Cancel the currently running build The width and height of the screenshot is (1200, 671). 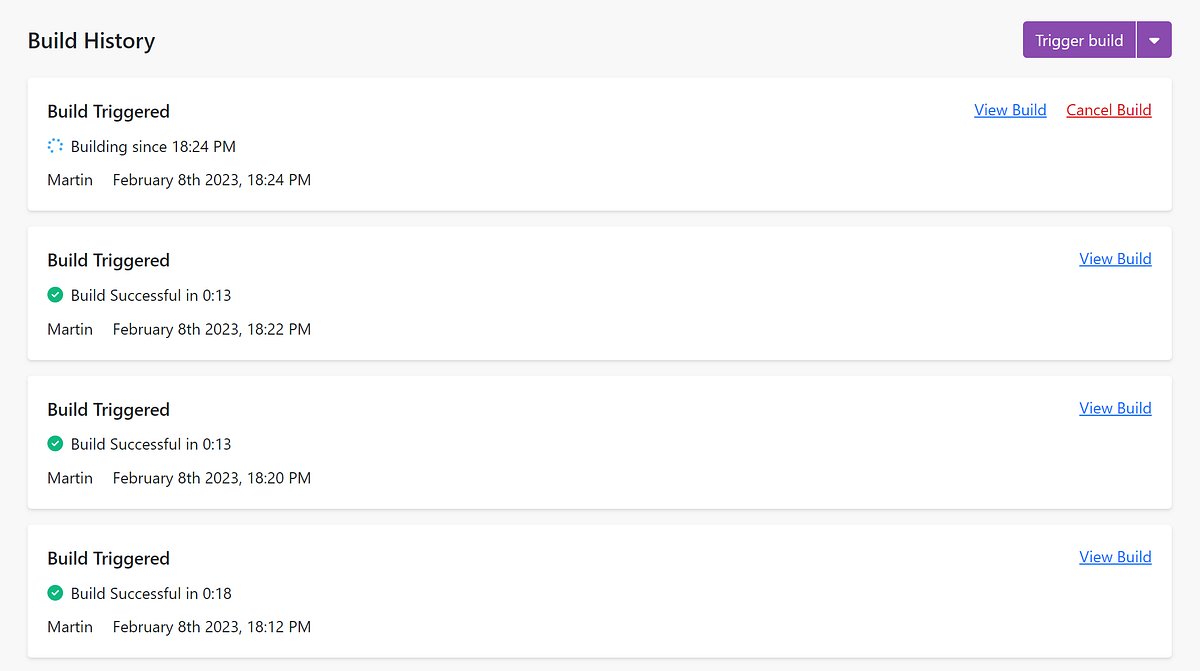[1108, 109]
